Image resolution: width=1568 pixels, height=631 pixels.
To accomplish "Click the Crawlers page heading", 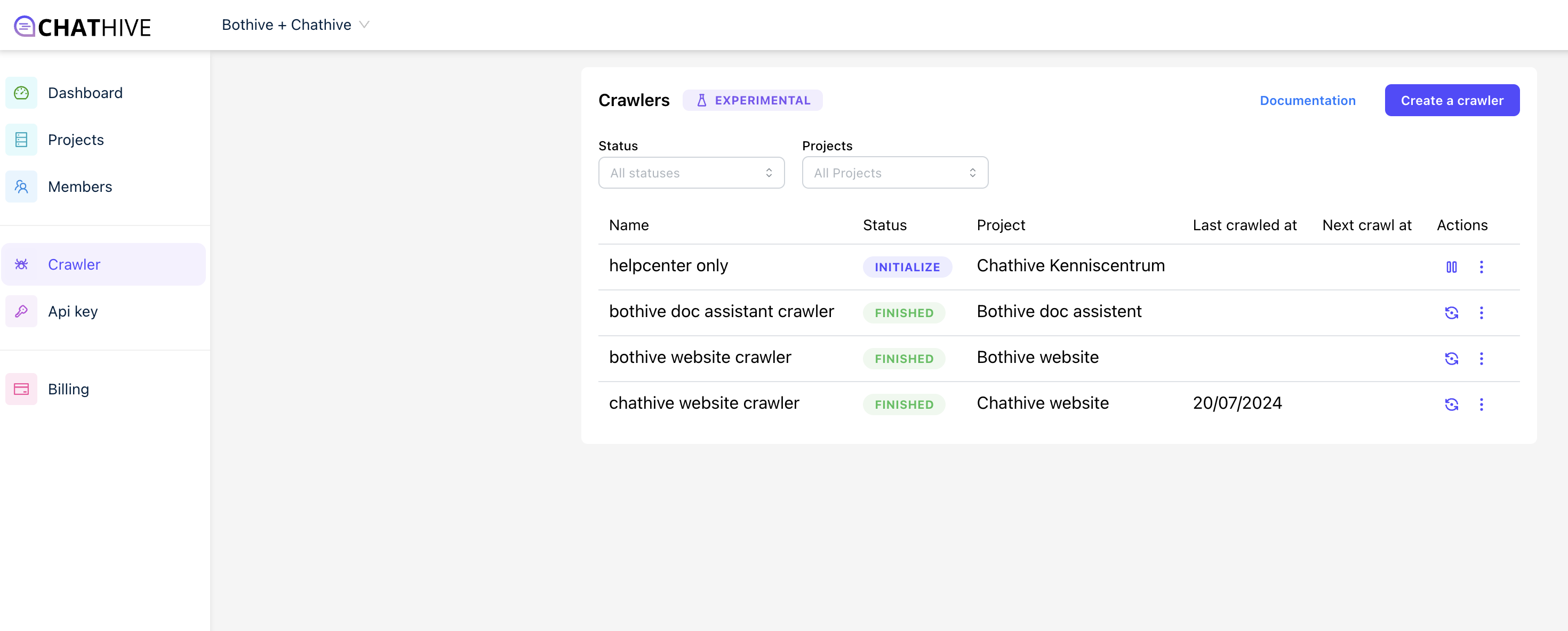I will coord(634,100).
